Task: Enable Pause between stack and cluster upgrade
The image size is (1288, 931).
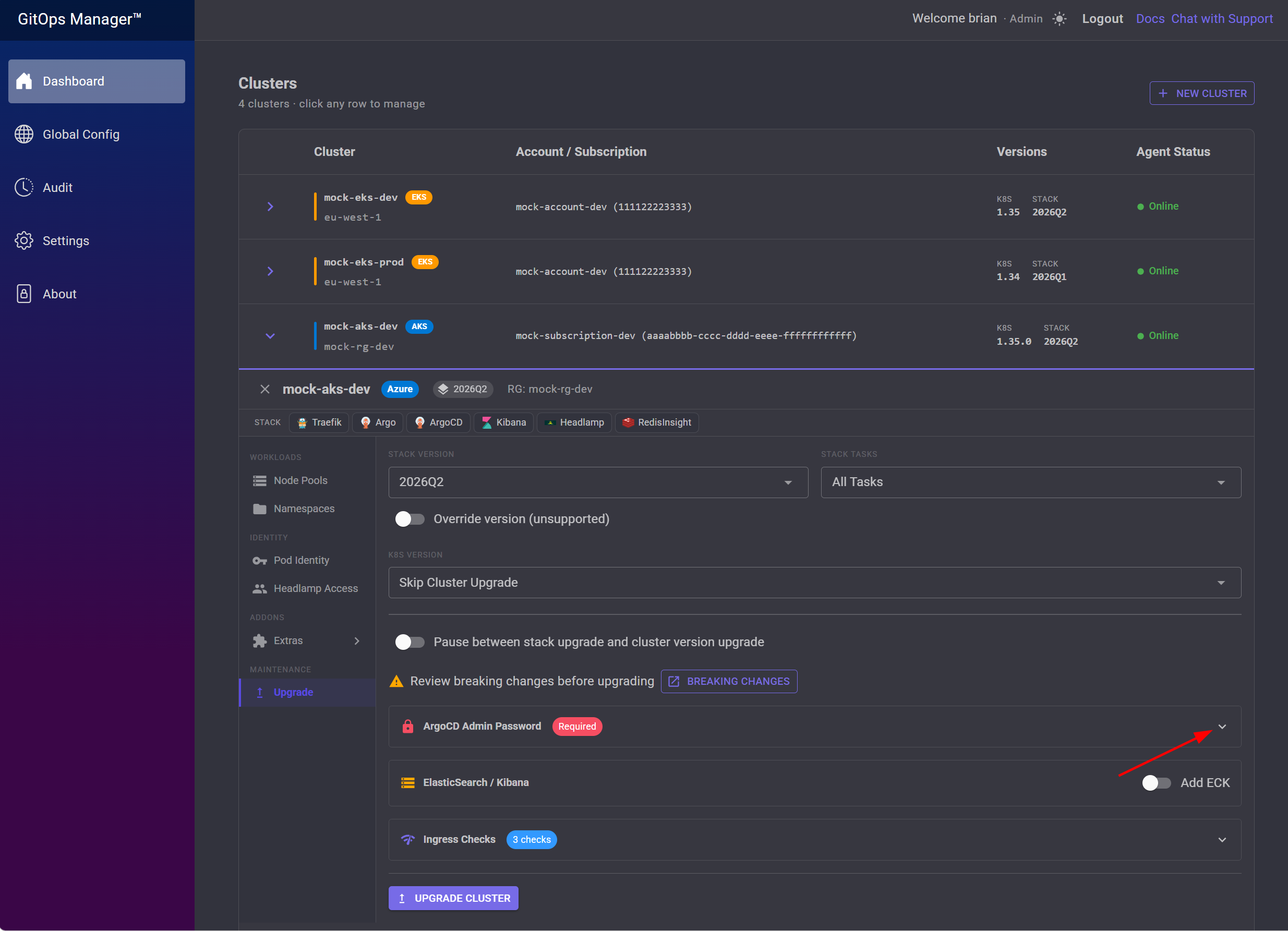Action: [410, 642]
